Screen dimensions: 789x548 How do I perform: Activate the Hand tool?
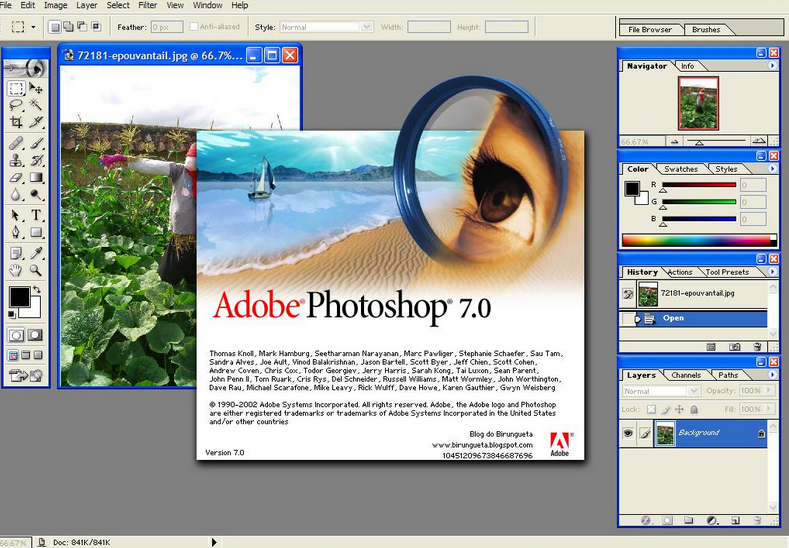[x=16, y=270]
